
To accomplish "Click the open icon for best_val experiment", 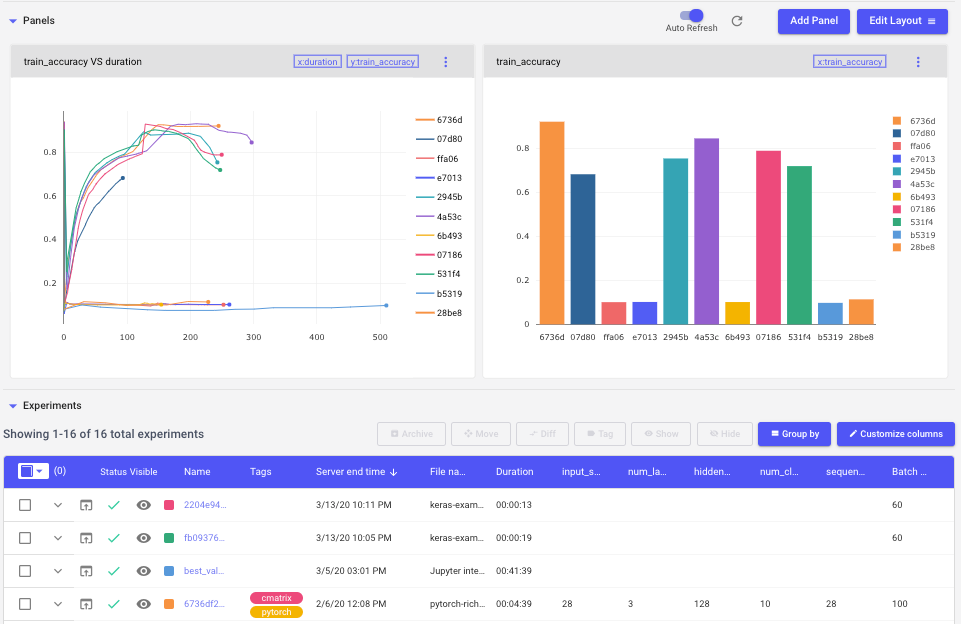I will click(86, 571).
